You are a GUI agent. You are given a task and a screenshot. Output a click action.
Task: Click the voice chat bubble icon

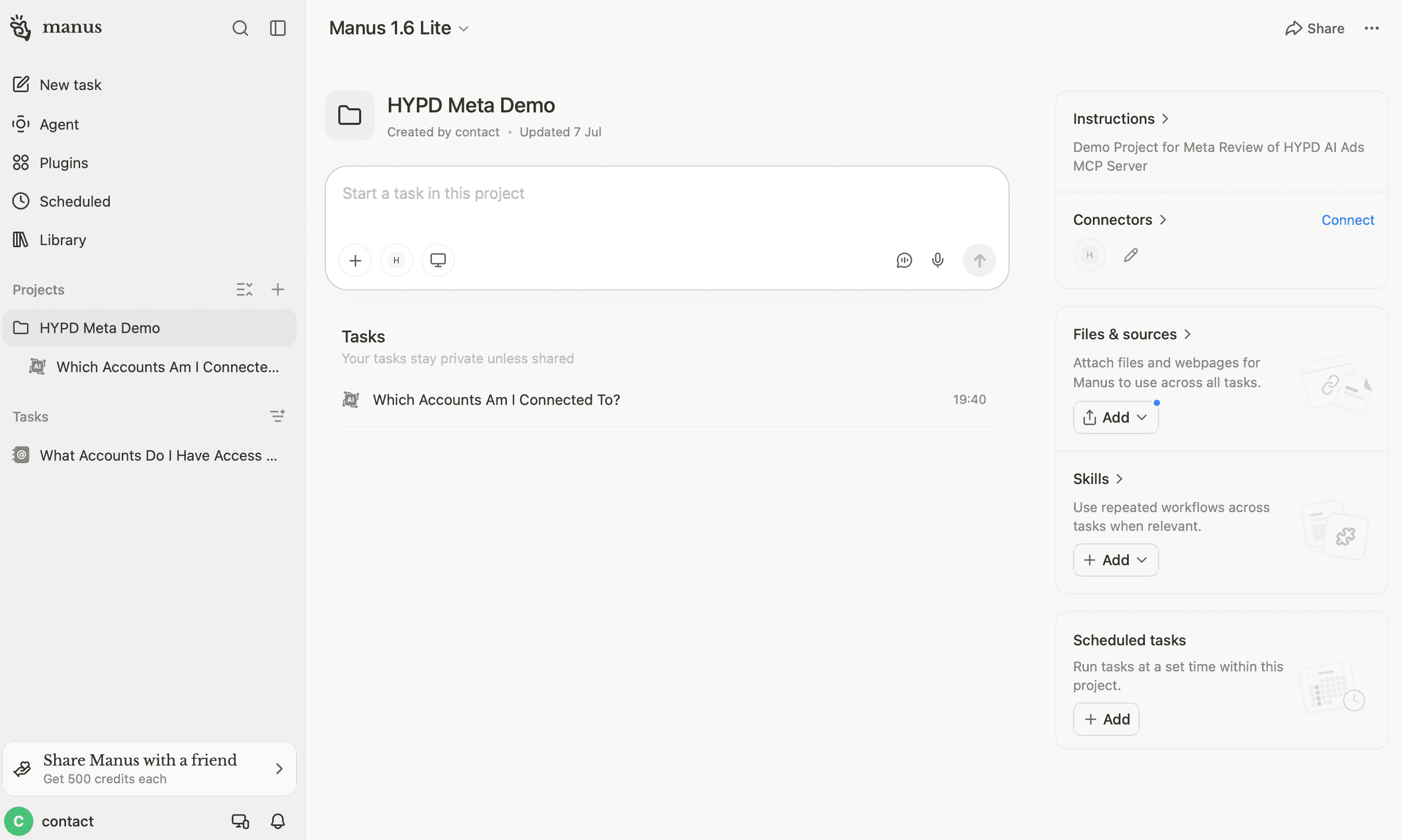pyautogui.click(x=904, y=260)
